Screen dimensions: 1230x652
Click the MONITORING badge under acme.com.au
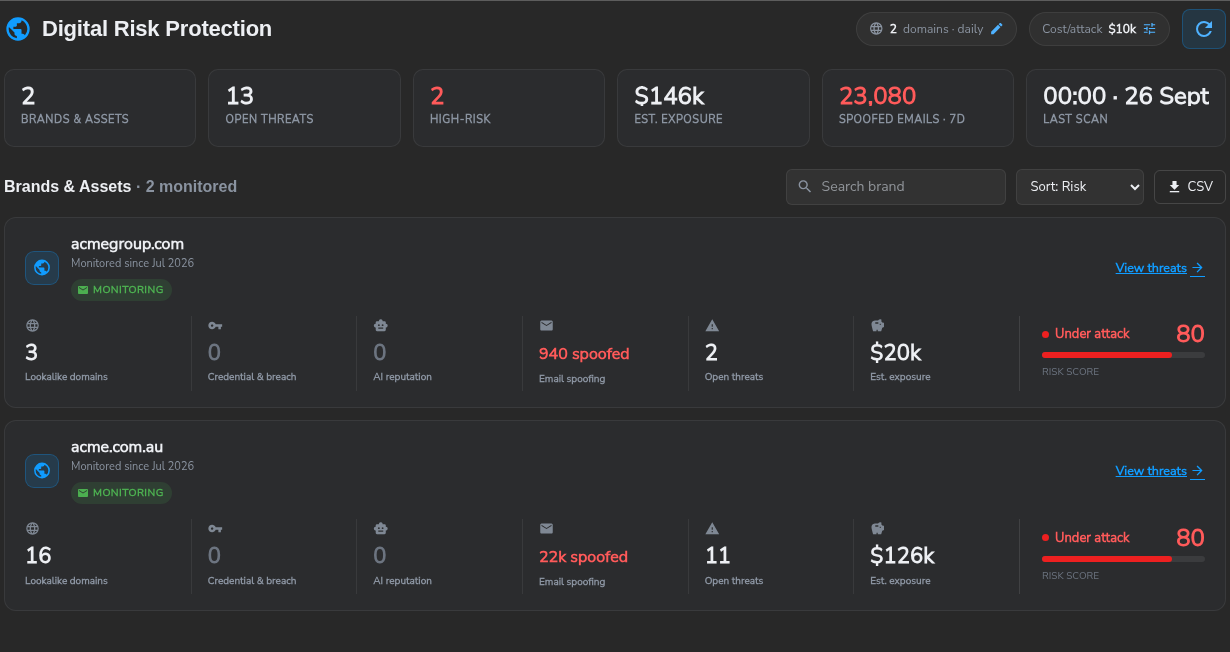[121, 493]
